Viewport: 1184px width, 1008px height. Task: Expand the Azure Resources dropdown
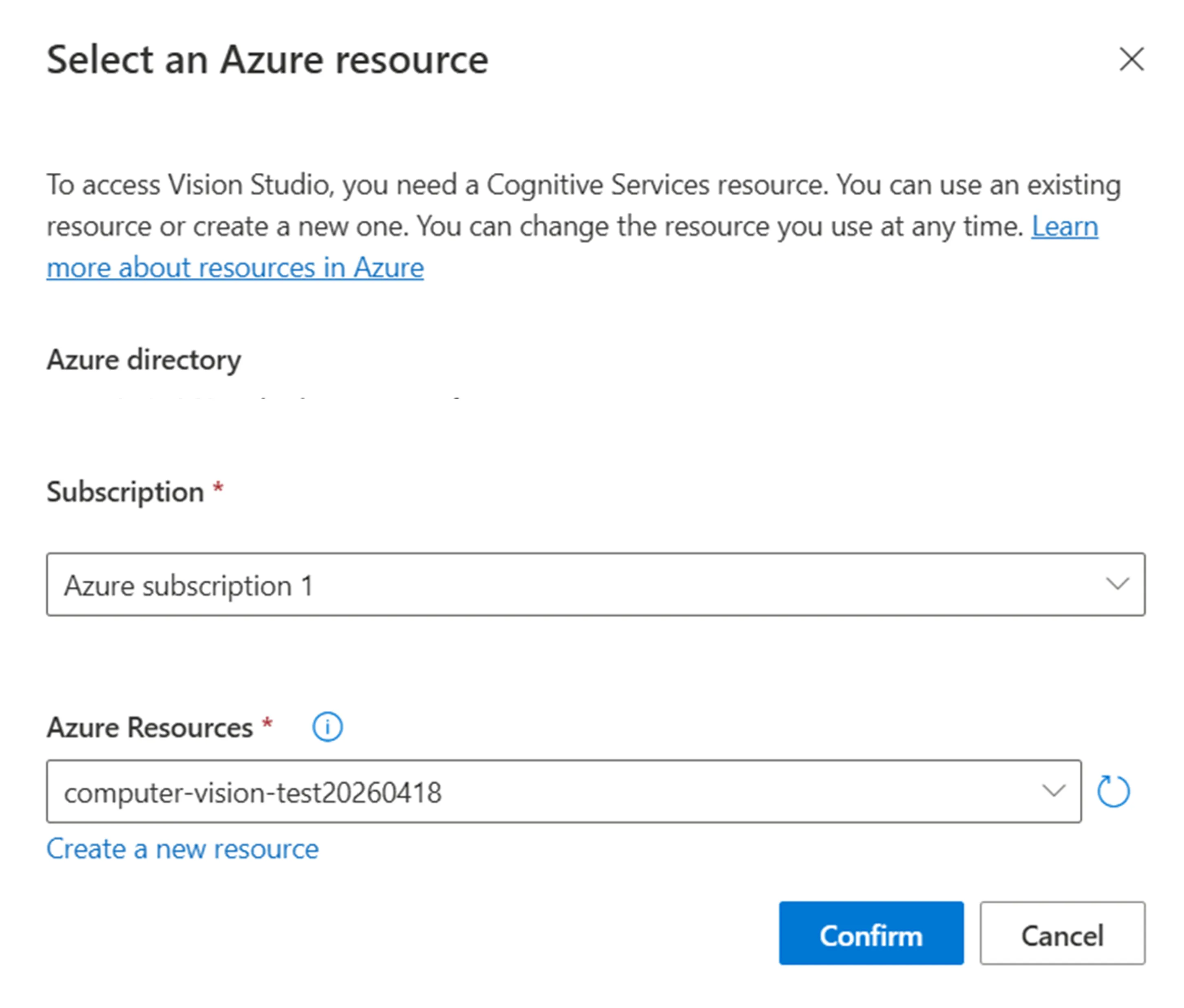(564, 791)
